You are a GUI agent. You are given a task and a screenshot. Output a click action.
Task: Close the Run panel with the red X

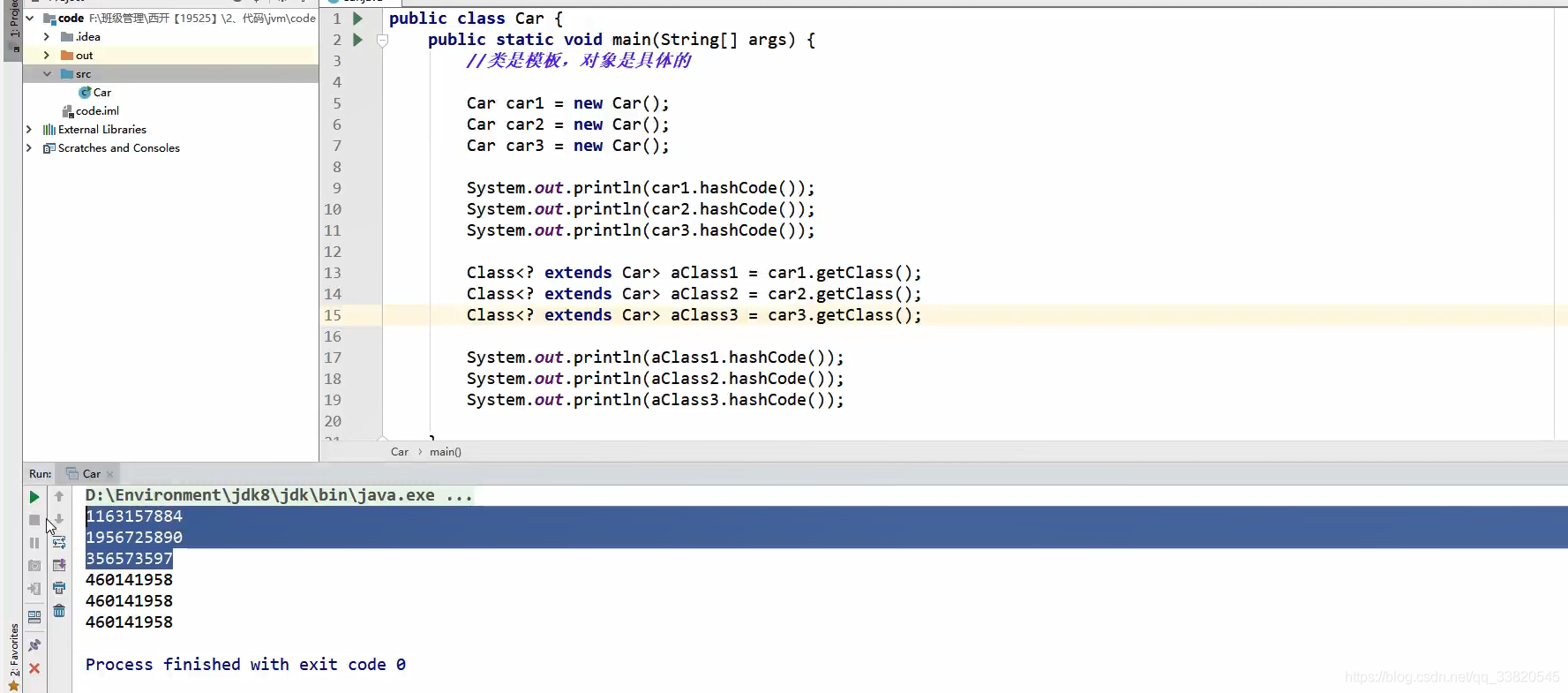pos(34,668)
